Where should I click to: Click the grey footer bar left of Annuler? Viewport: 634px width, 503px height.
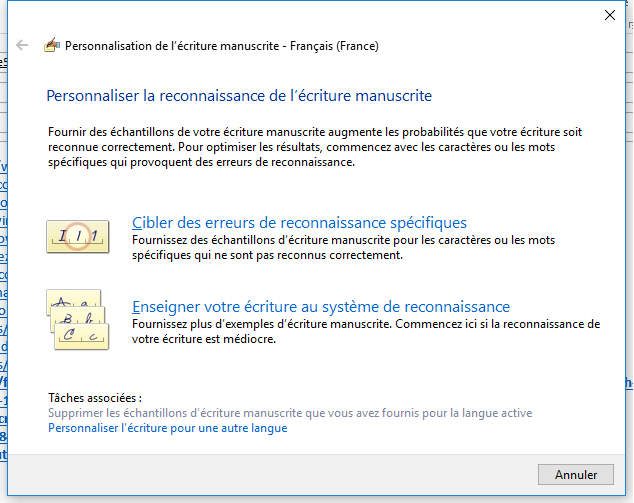coord(273,474)
